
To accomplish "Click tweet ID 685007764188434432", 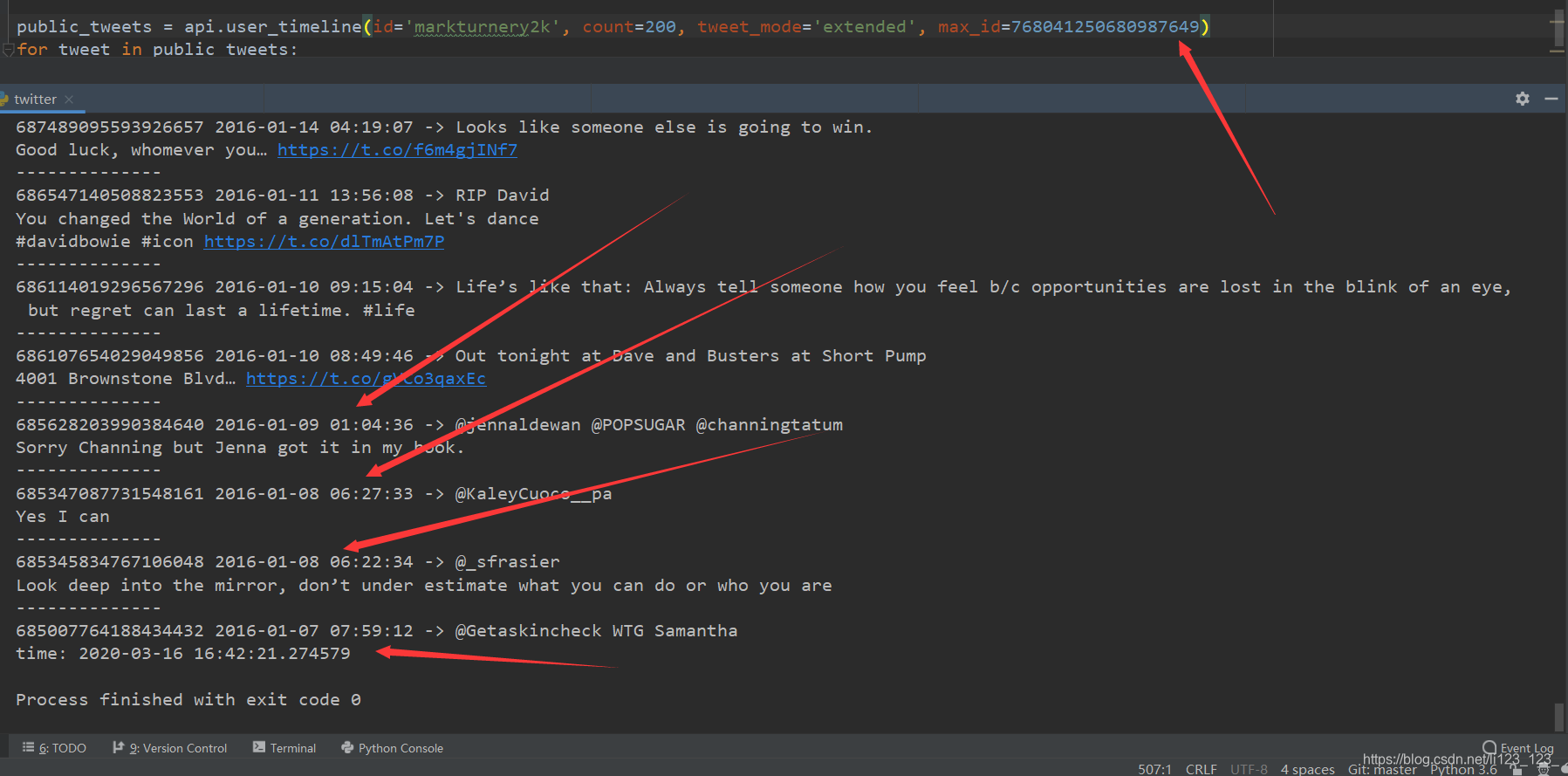I will pos(110,631).
